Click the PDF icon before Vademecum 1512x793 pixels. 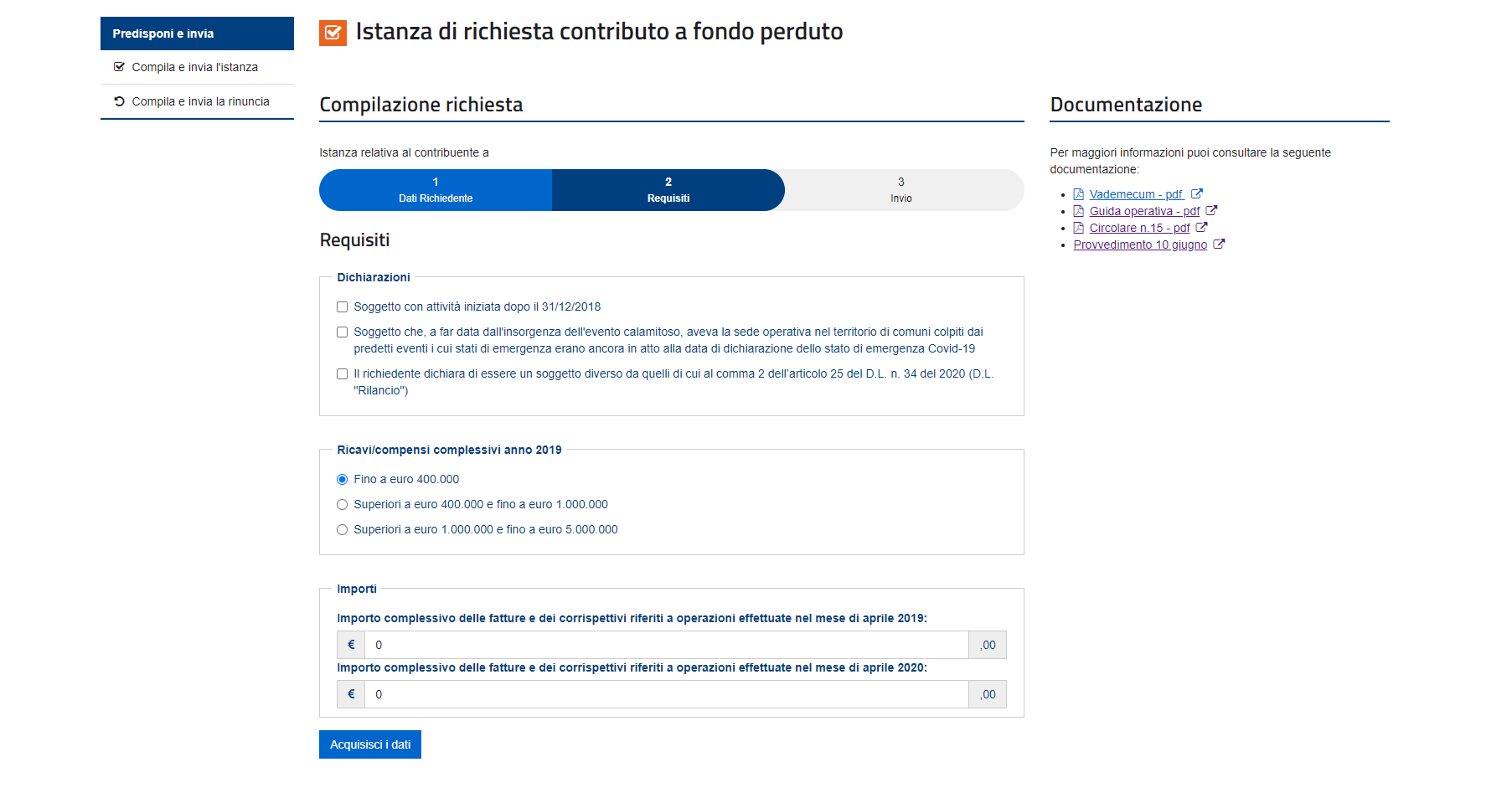(x=1079, y=194)
